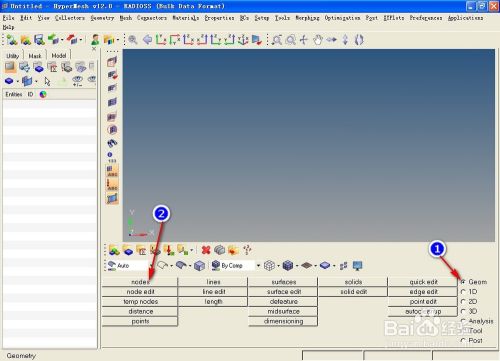
Task: Open the Materials menu
Action: [185, 18]
